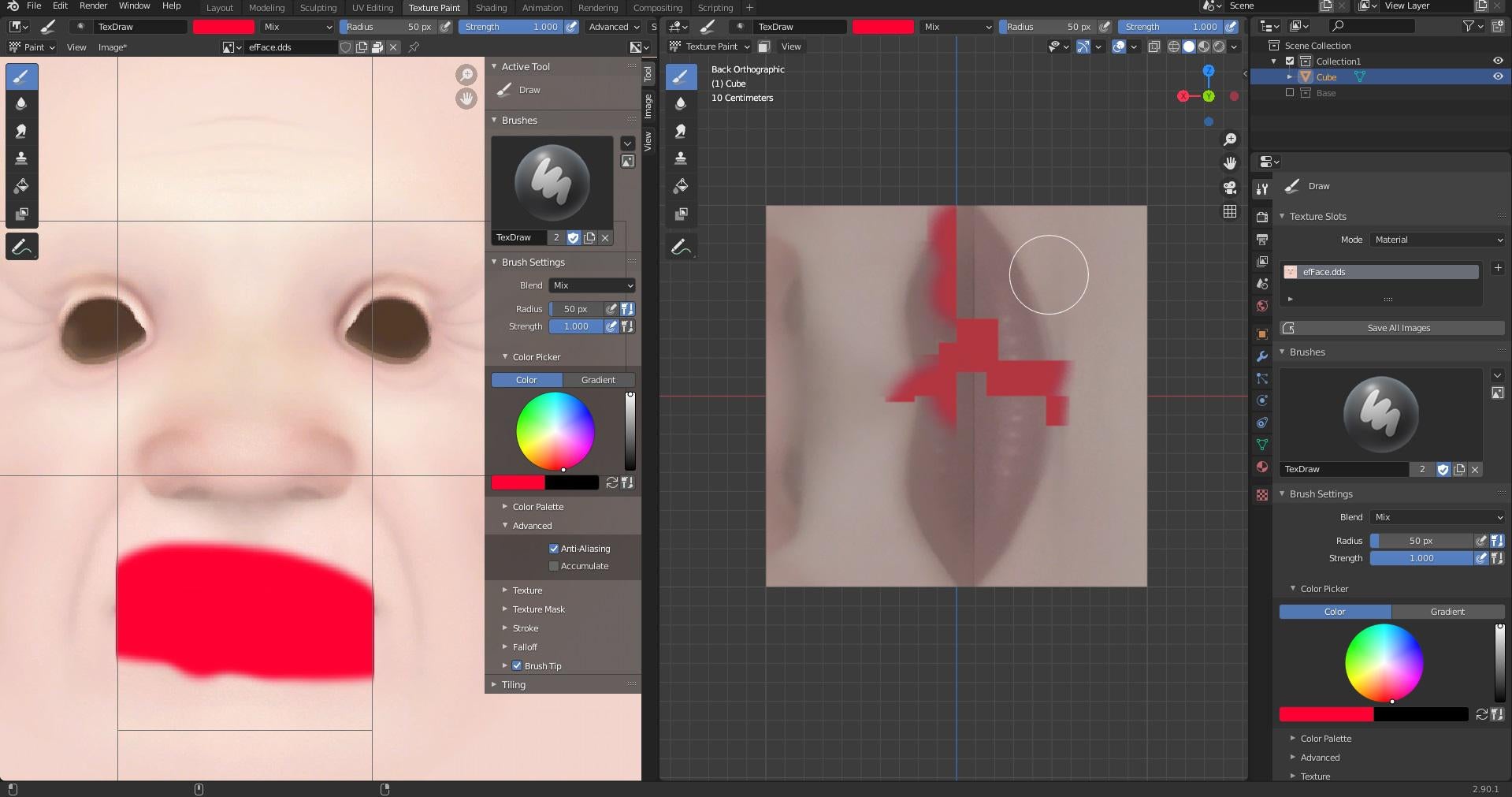Enable Accumulate checkbox

click(x=554, y=566)
